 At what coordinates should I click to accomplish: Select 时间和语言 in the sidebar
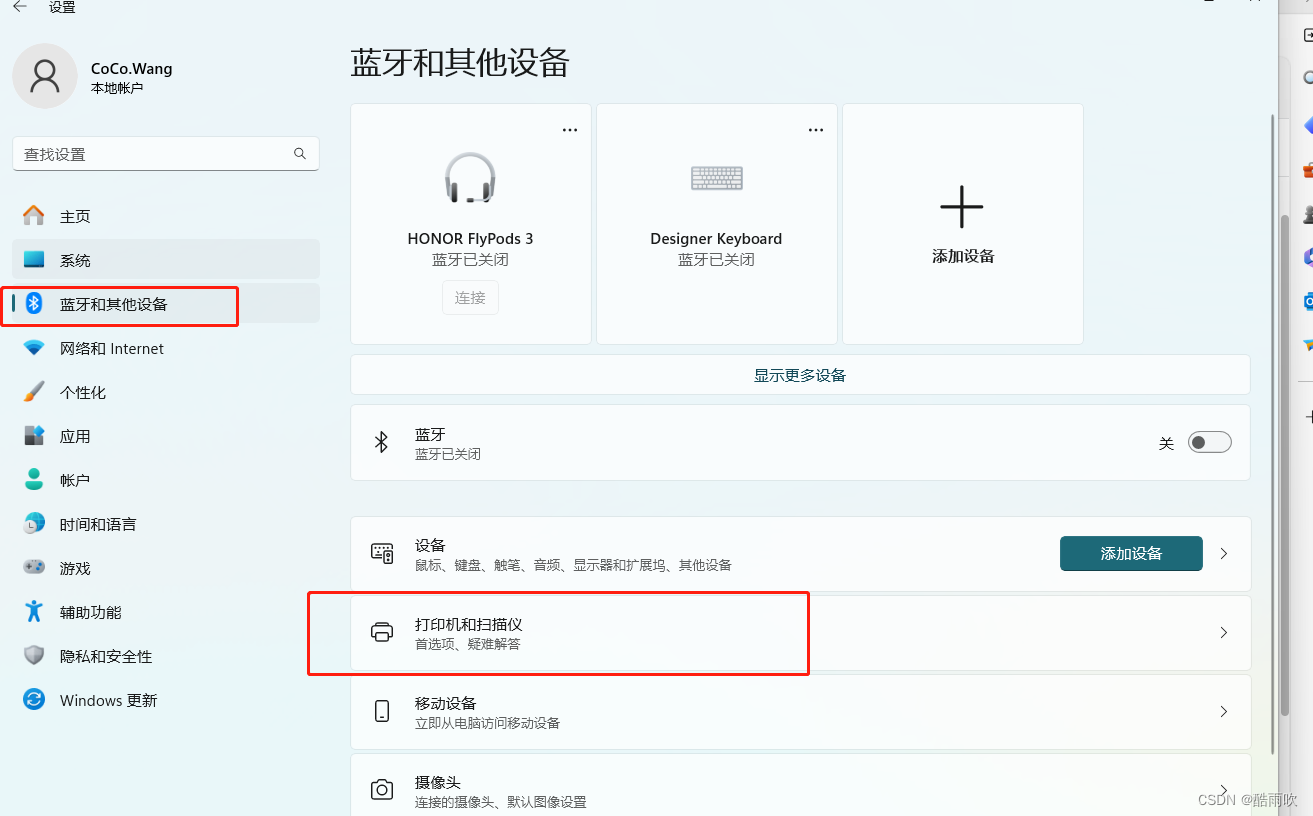point(166,524)
